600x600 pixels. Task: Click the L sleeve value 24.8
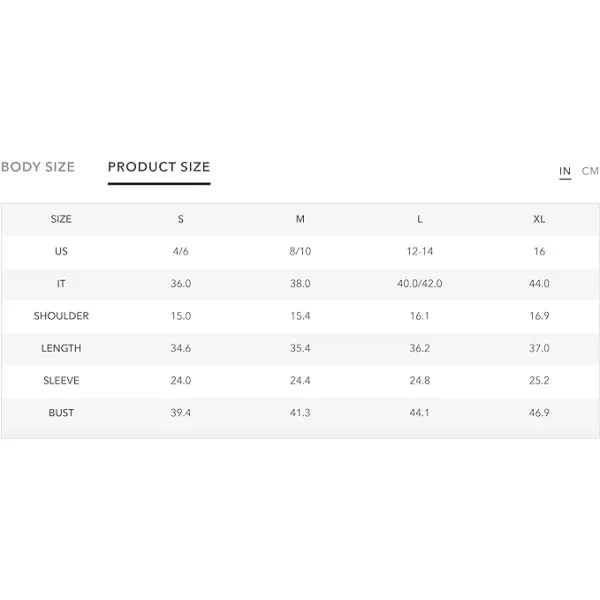click(420, 380)
